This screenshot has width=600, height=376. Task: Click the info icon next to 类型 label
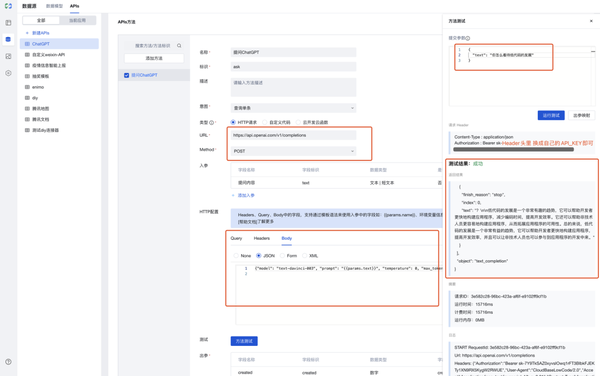211,122
